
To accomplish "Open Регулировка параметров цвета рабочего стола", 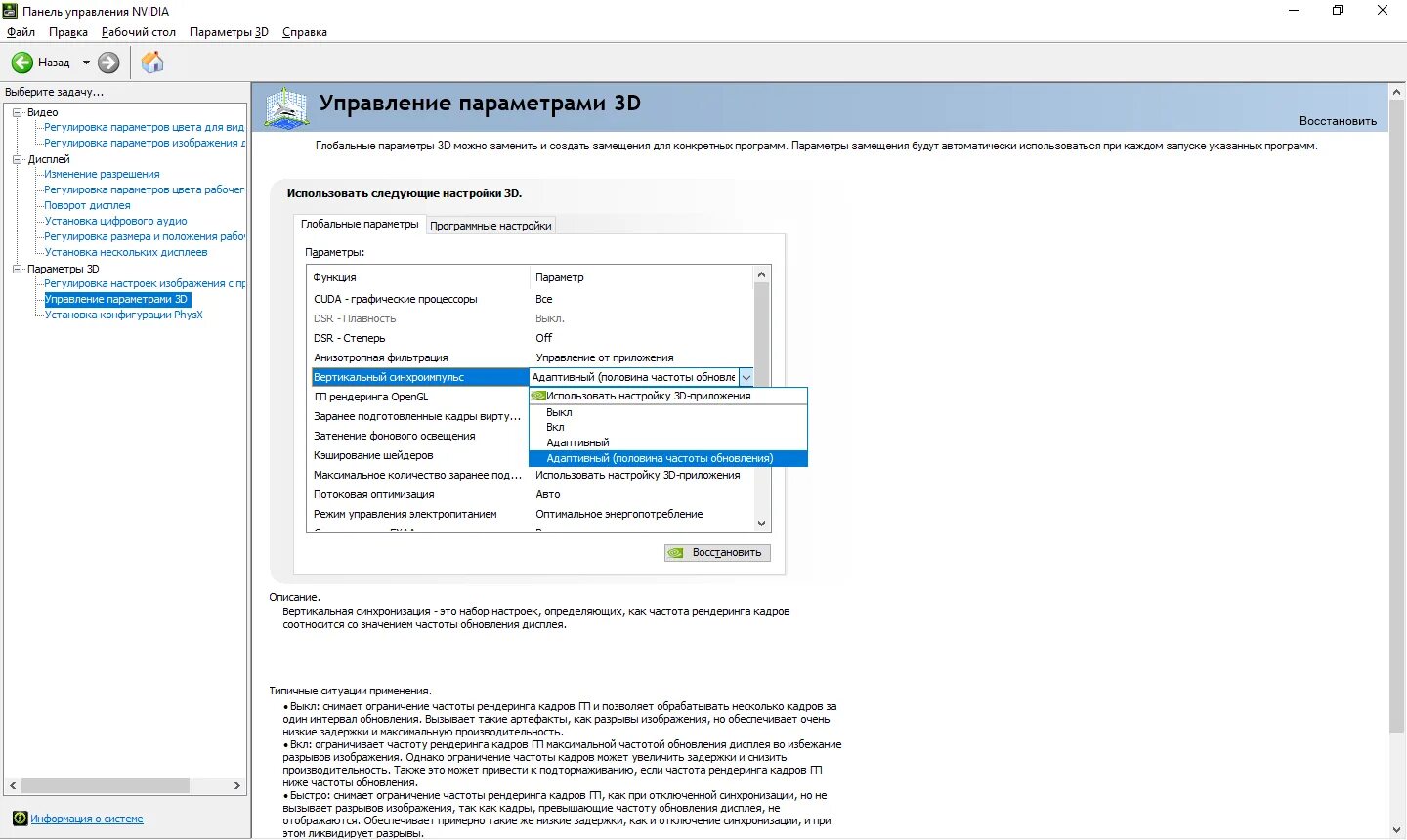I will [x=145, y=189].
